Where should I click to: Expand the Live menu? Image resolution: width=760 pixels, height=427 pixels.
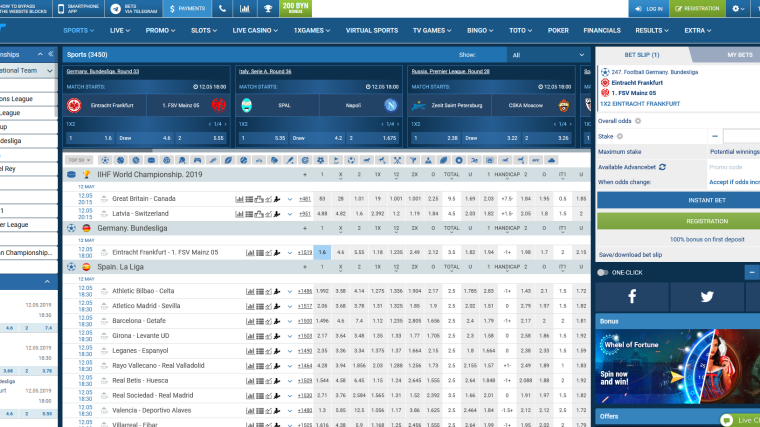point(120,31)
